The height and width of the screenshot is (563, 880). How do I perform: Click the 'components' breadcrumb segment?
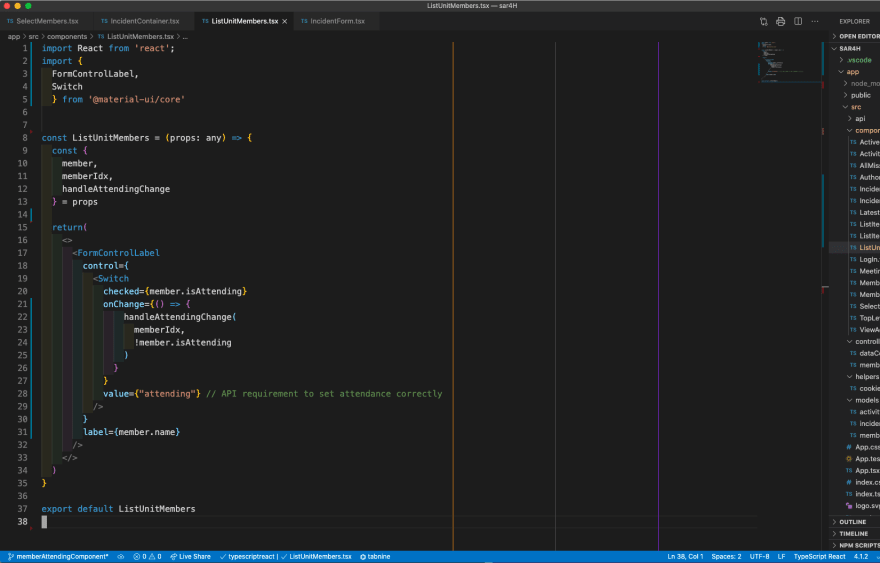coord(67,36)
